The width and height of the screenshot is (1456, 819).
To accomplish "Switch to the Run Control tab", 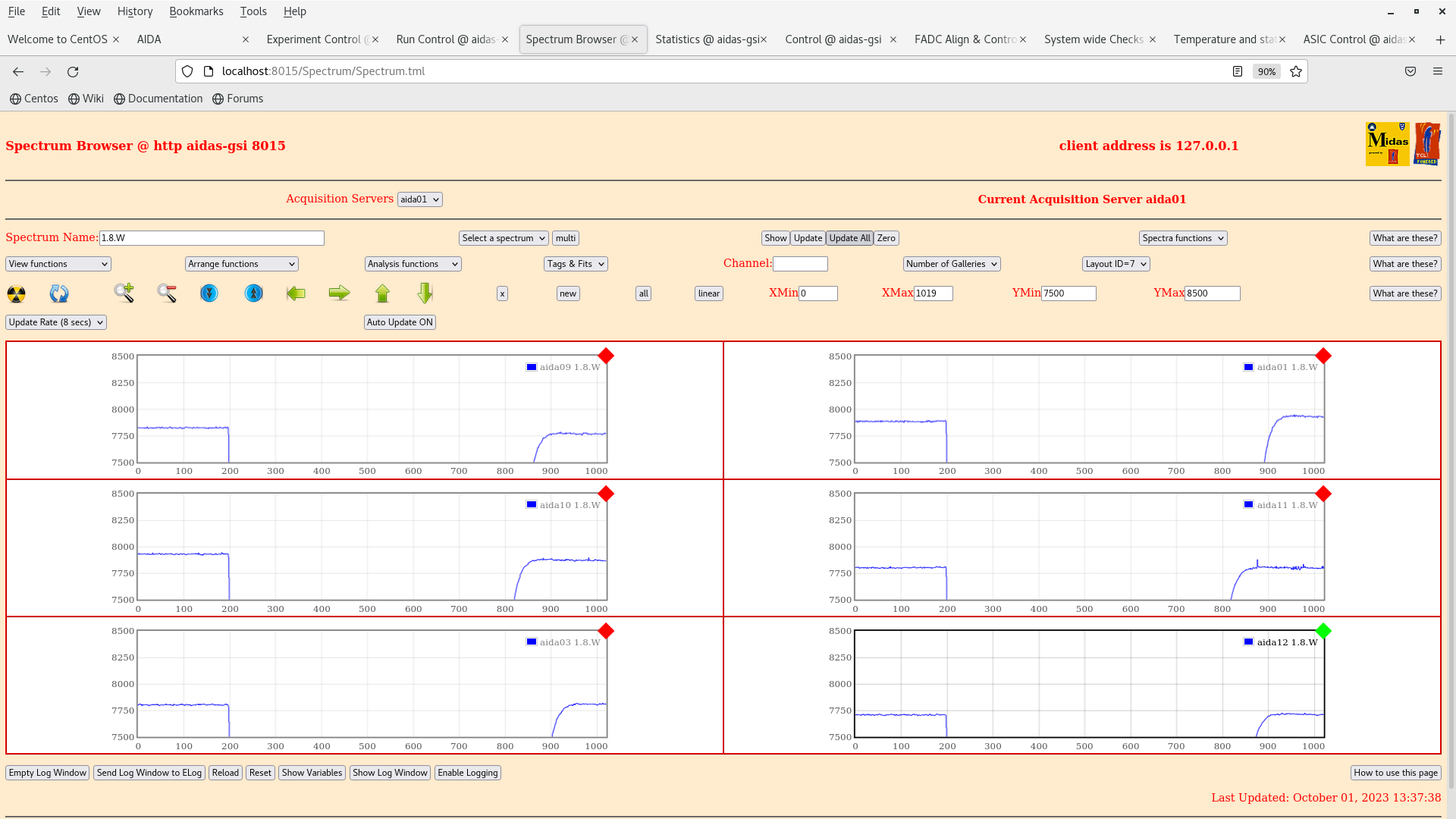I will 446,39.
